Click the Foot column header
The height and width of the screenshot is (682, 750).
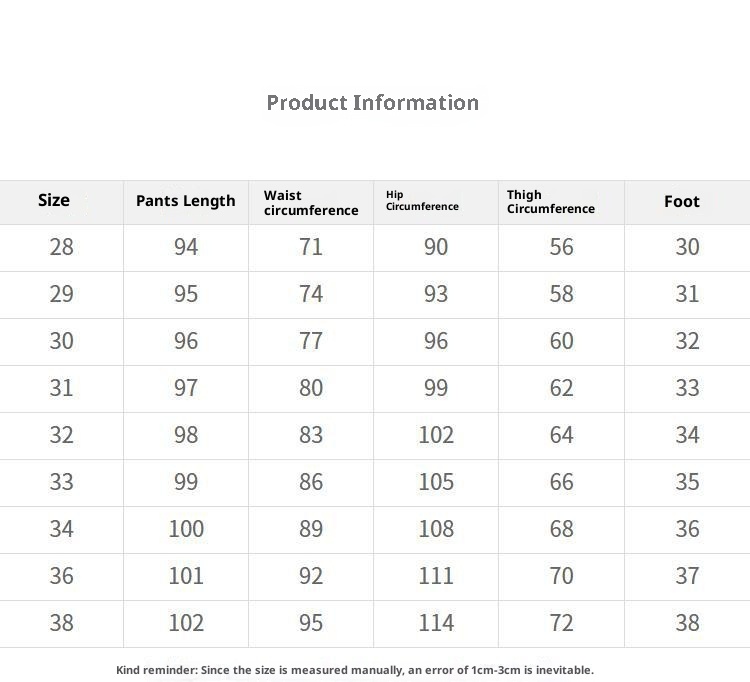click(682, 201)
